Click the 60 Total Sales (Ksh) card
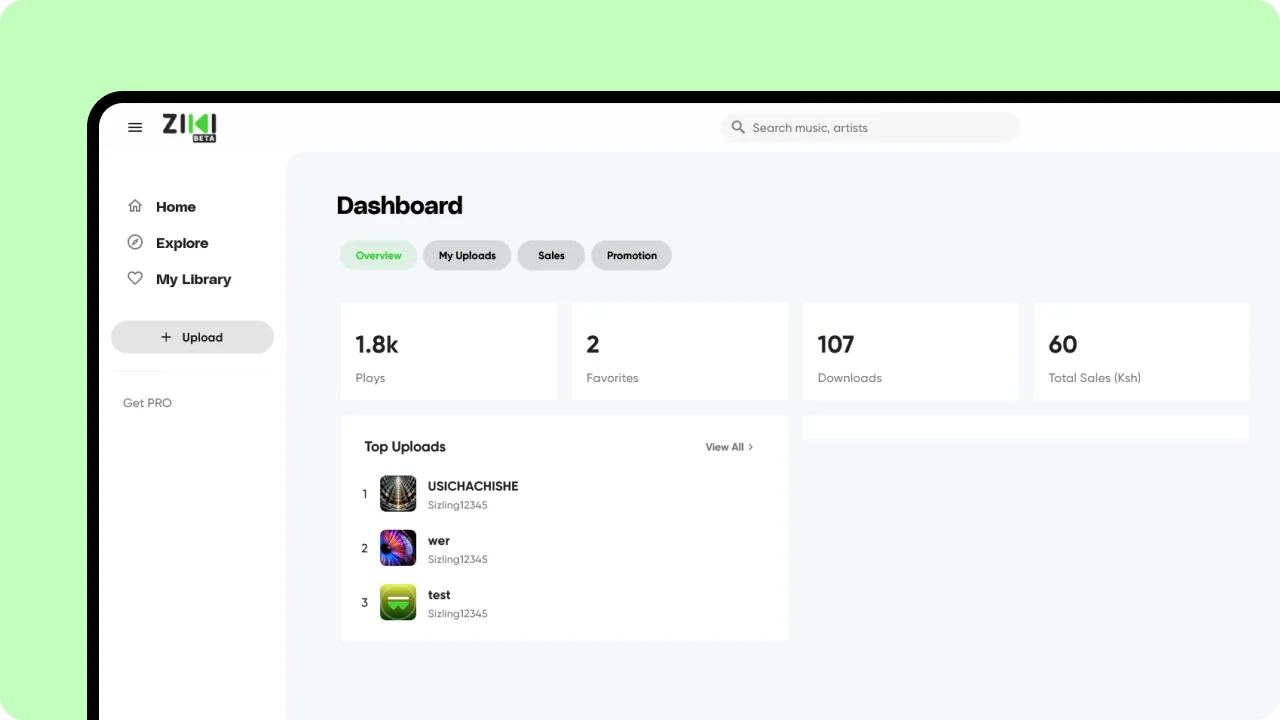The width and height of the screenshot is (1280, 720). coord(1141,351)
